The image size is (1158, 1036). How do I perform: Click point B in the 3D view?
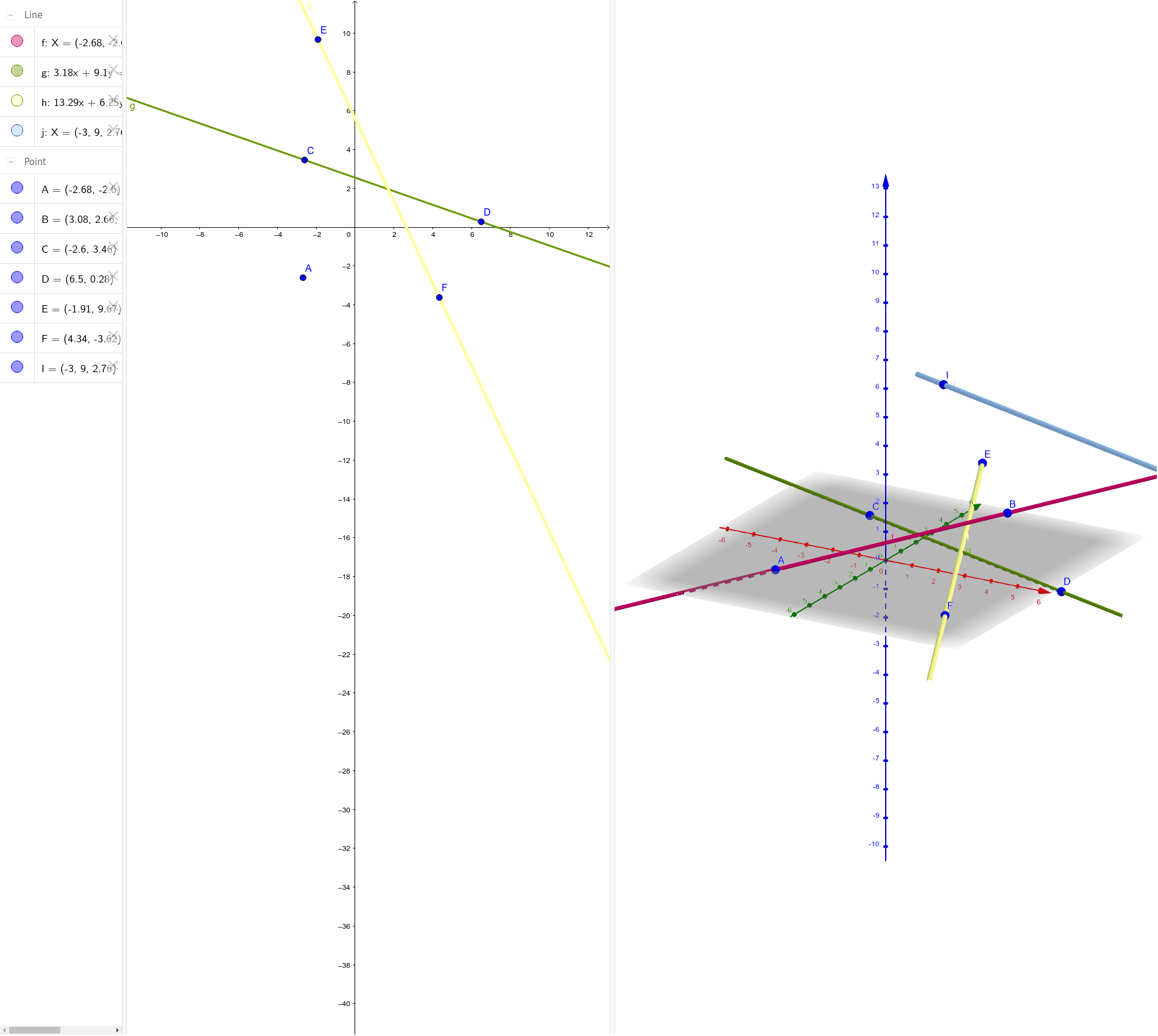click(1008, 513)
